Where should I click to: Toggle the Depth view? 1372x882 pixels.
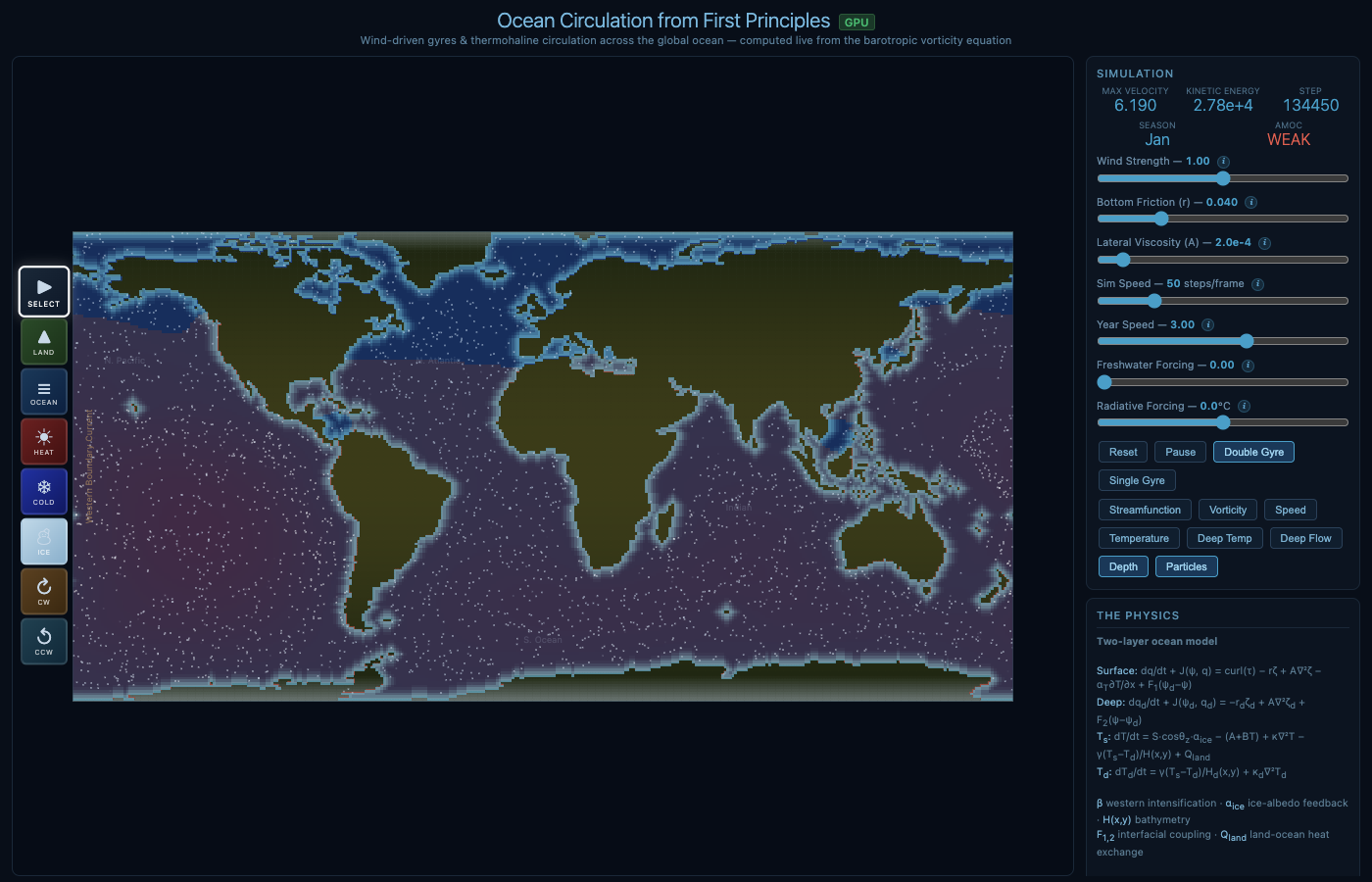[x=1123, y=566]
